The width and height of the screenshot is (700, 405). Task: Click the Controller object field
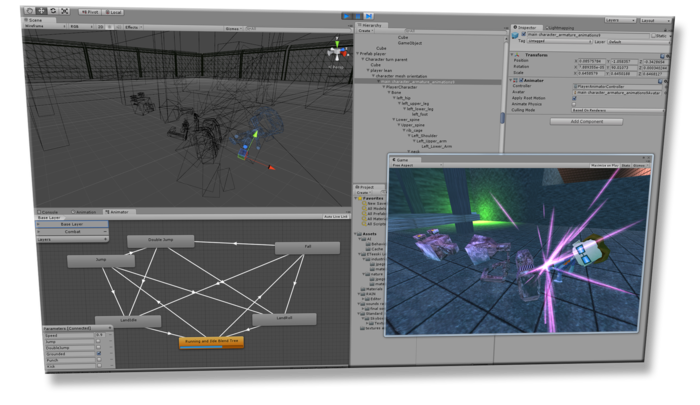[618, 87]
